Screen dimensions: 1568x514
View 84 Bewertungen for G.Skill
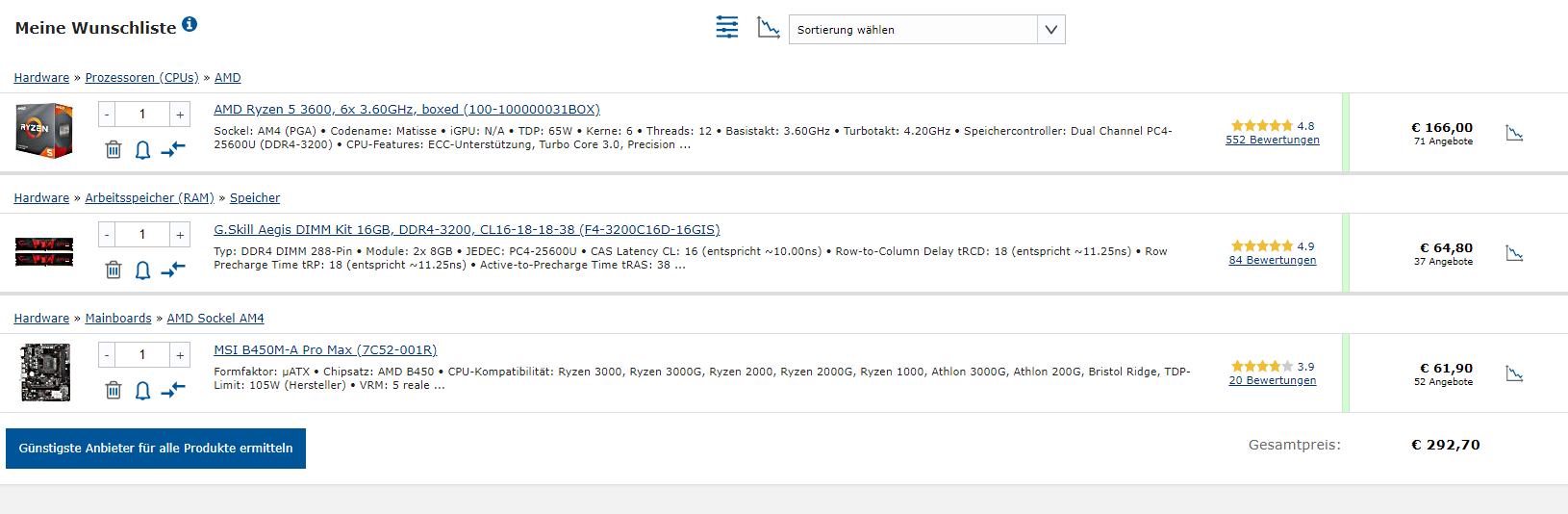click(1273, 261)
